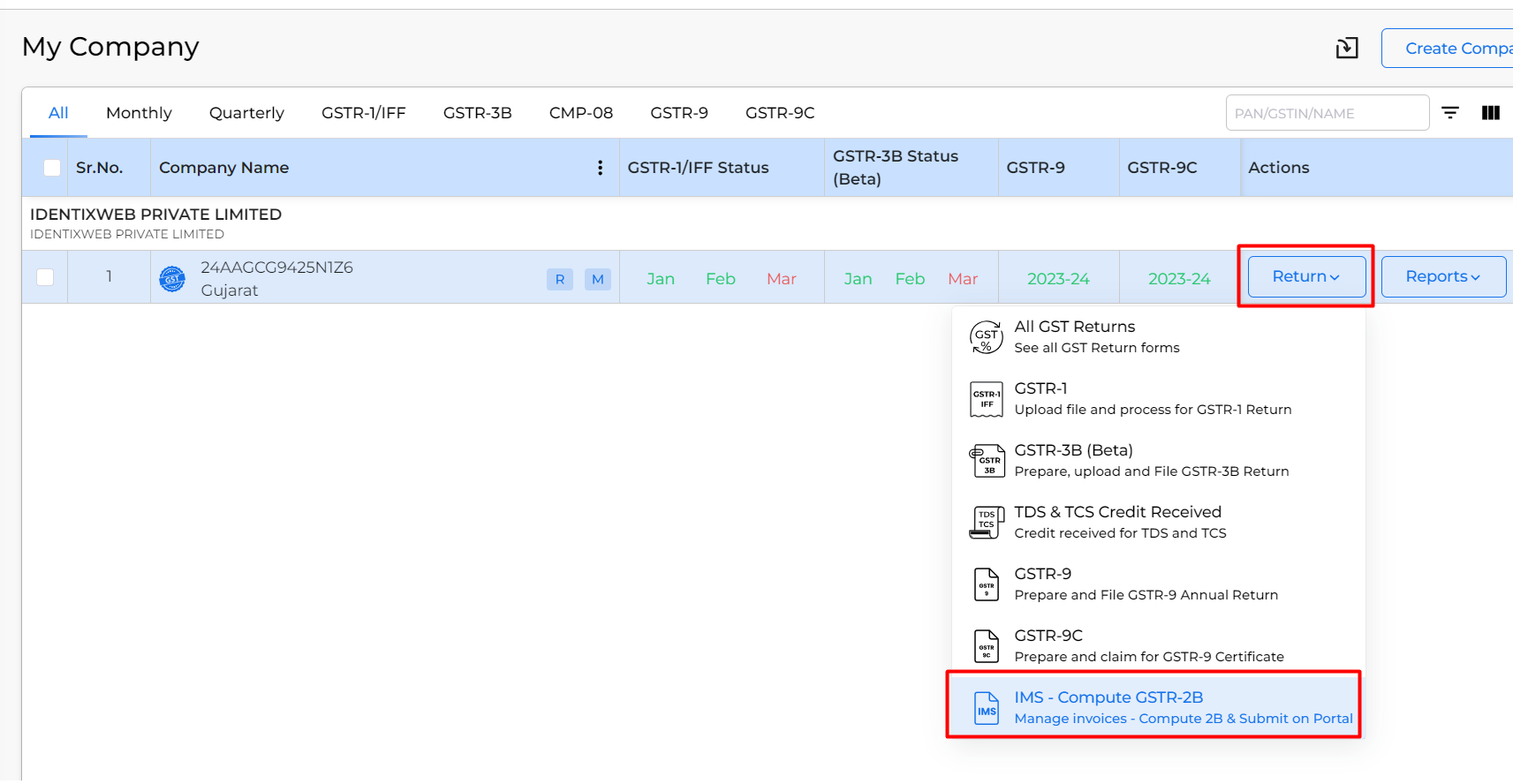
Task: Click the PAN/GSTIN/NAME search field
Action: coord(1326,113)
